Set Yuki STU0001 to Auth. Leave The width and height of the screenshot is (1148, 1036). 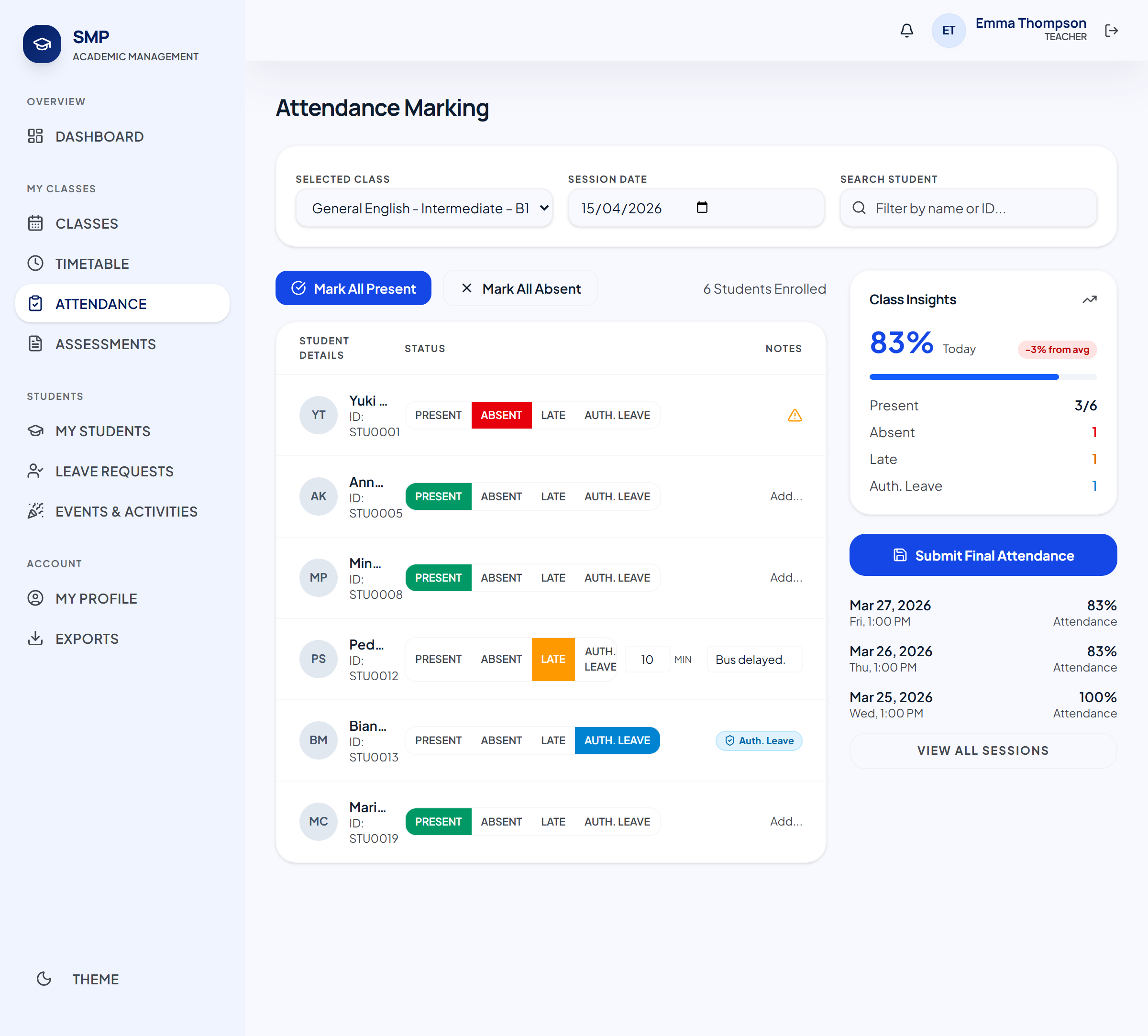(x=617, y=415)
